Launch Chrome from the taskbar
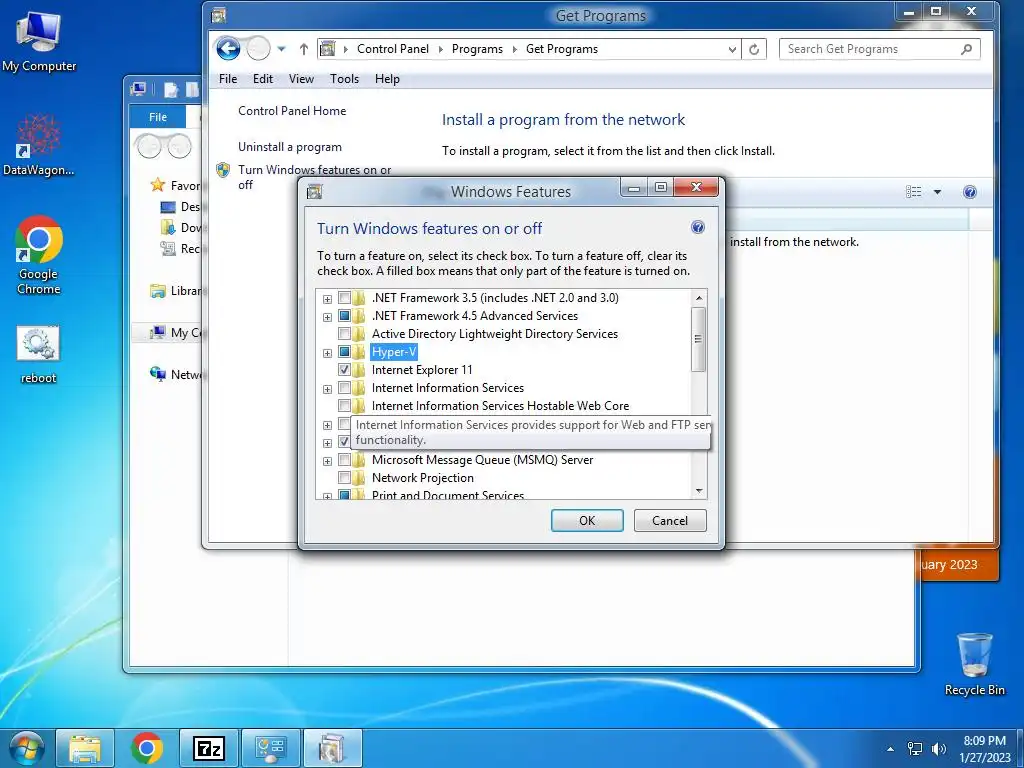1024x768 pixels. coord(146,748)
